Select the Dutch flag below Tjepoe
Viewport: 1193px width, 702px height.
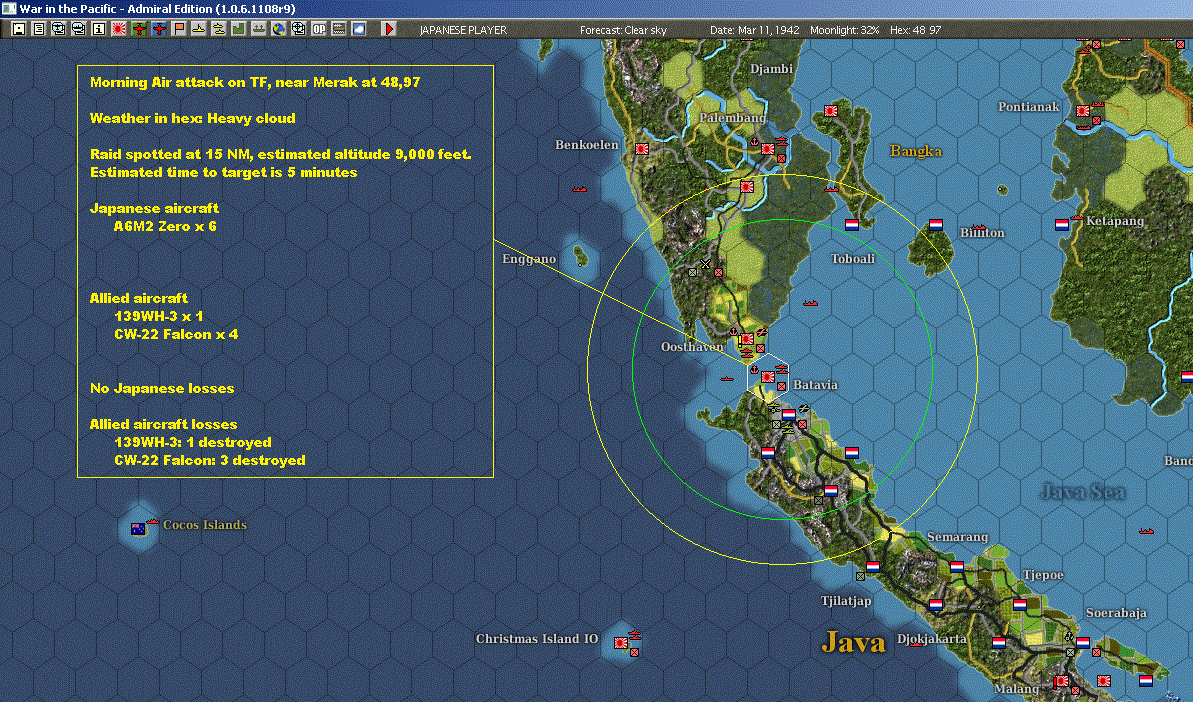click(1020, 605)
